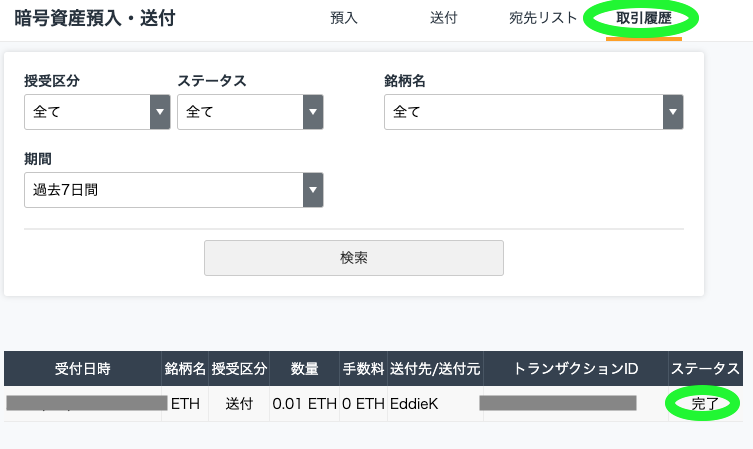Click the 受付日時 column header
Viewport: 753px width, 449px height.
[83, 368]
